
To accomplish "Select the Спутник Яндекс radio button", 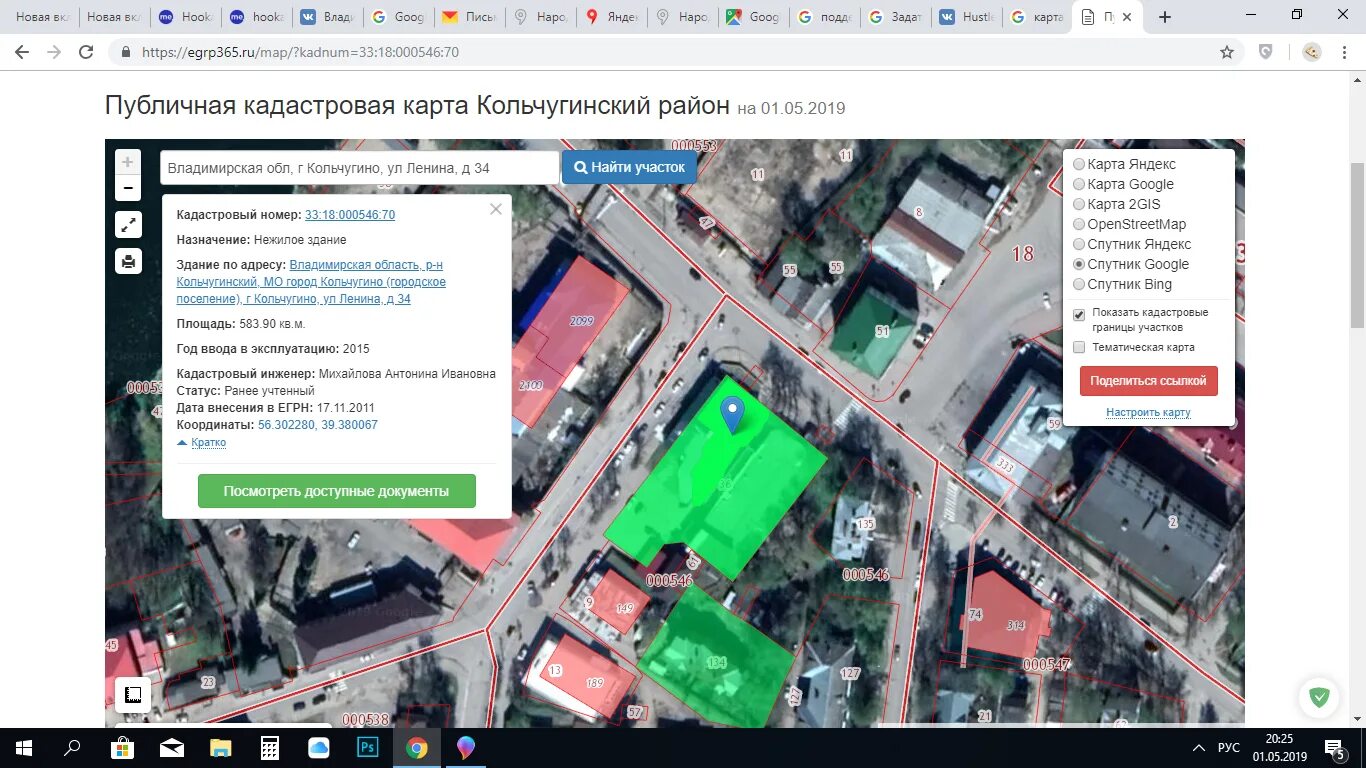I will click(1078, 244).
